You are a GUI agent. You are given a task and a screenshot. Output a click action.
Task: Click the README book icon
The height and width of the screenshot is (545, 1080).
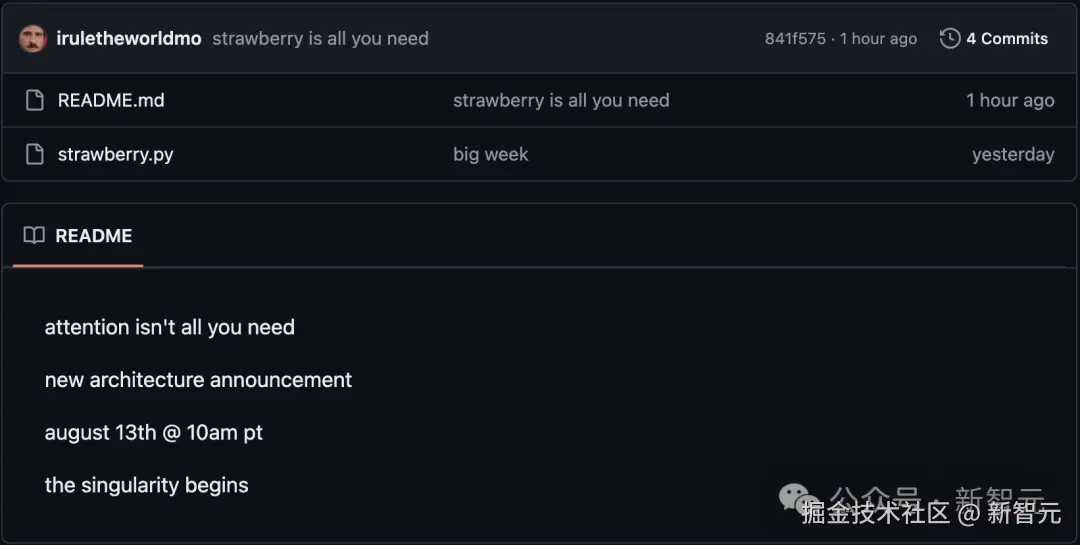pos(34,236)
